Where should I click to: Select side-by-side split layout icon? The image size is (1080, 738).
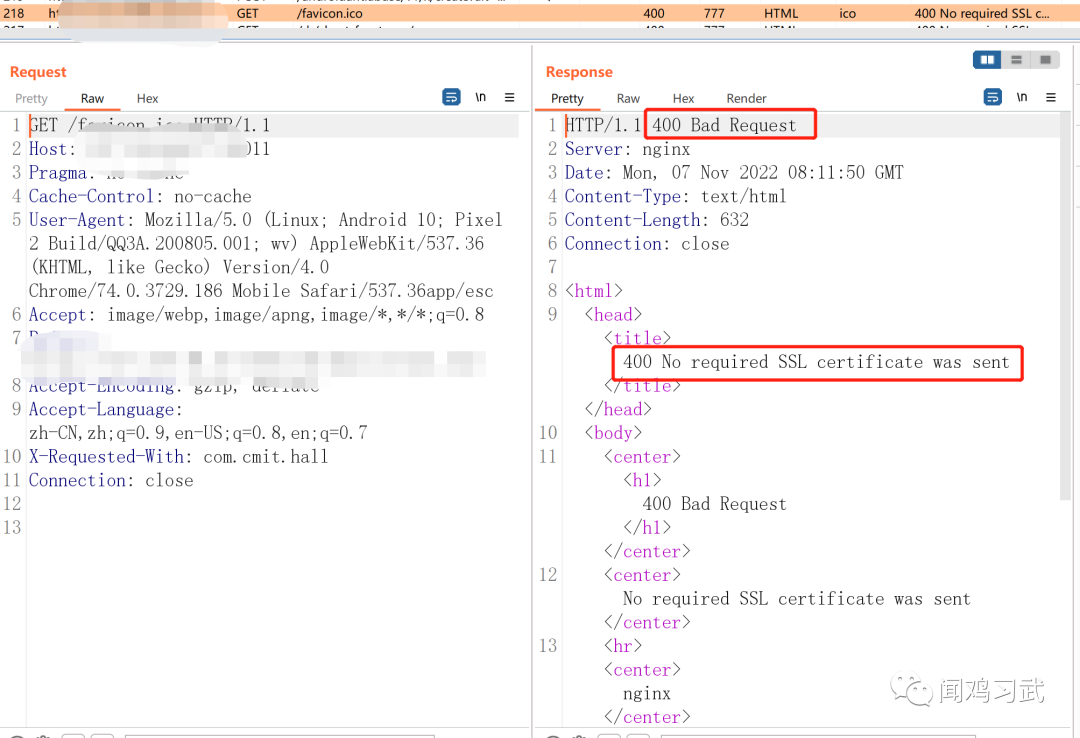pyautogui.click(x=987, y=60)
